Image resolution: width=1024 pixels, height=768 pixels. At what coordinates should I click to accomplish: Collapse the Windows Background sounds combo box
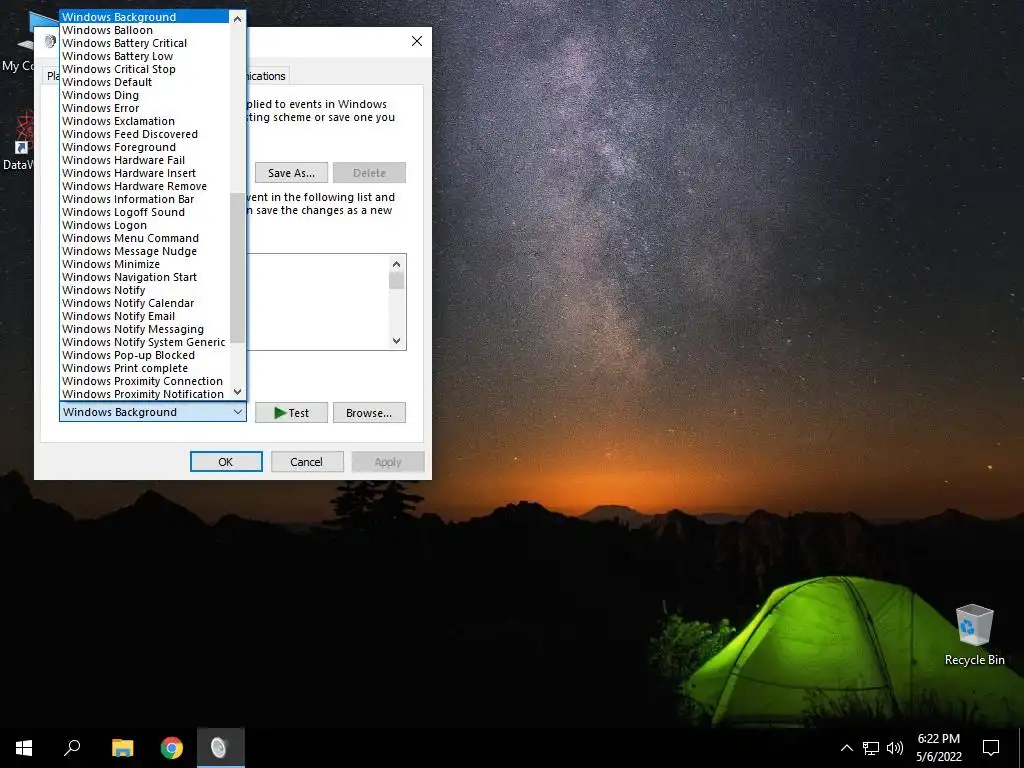tap(153, 412)
